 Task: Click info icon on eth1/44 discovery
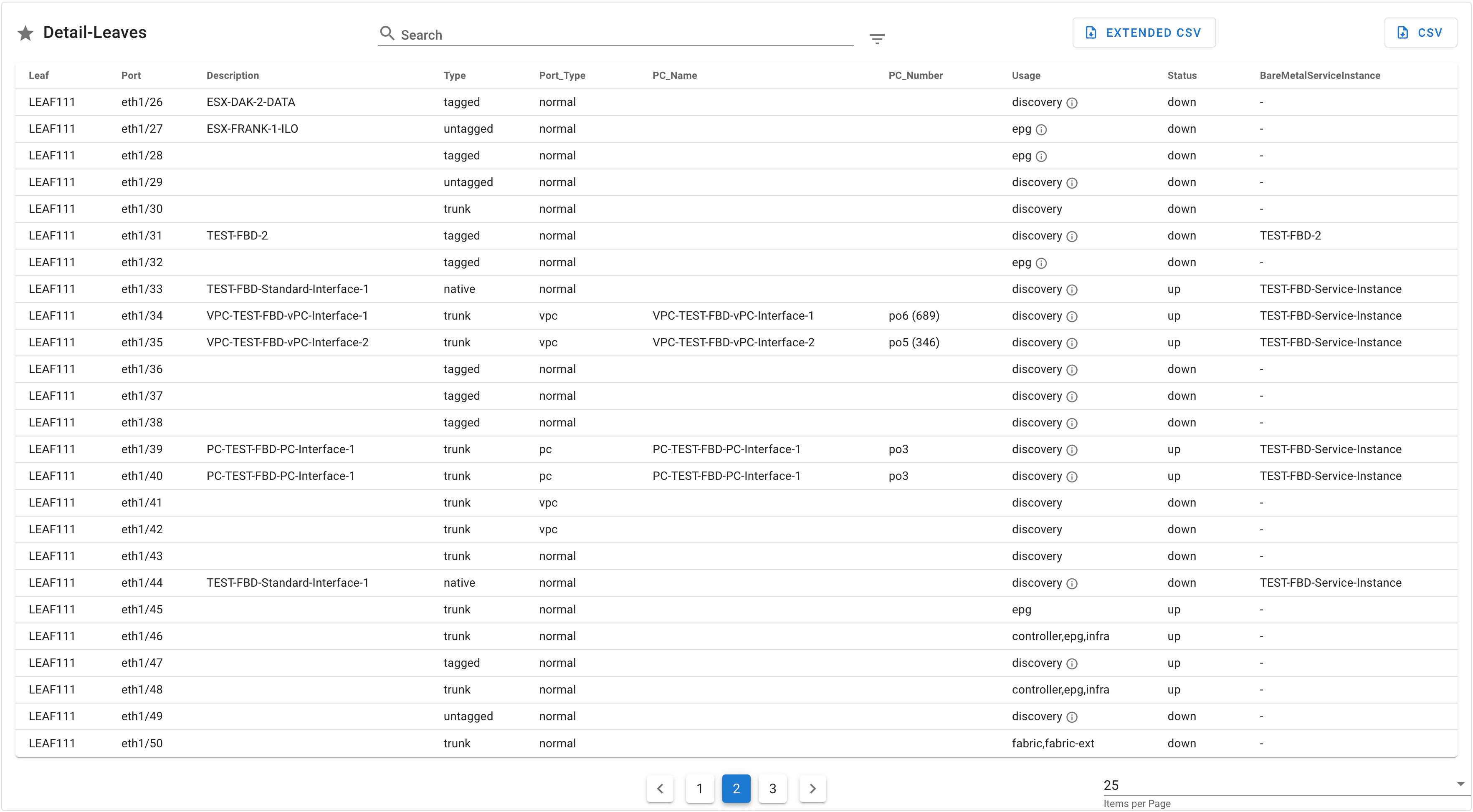pos(1072,583)
